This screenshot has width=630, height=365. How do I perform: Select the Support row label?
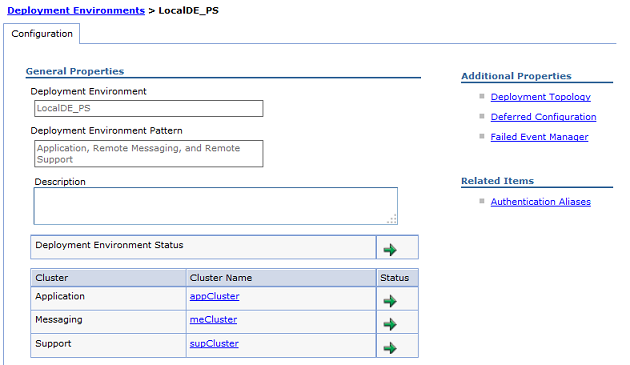[x=53, y=344]
